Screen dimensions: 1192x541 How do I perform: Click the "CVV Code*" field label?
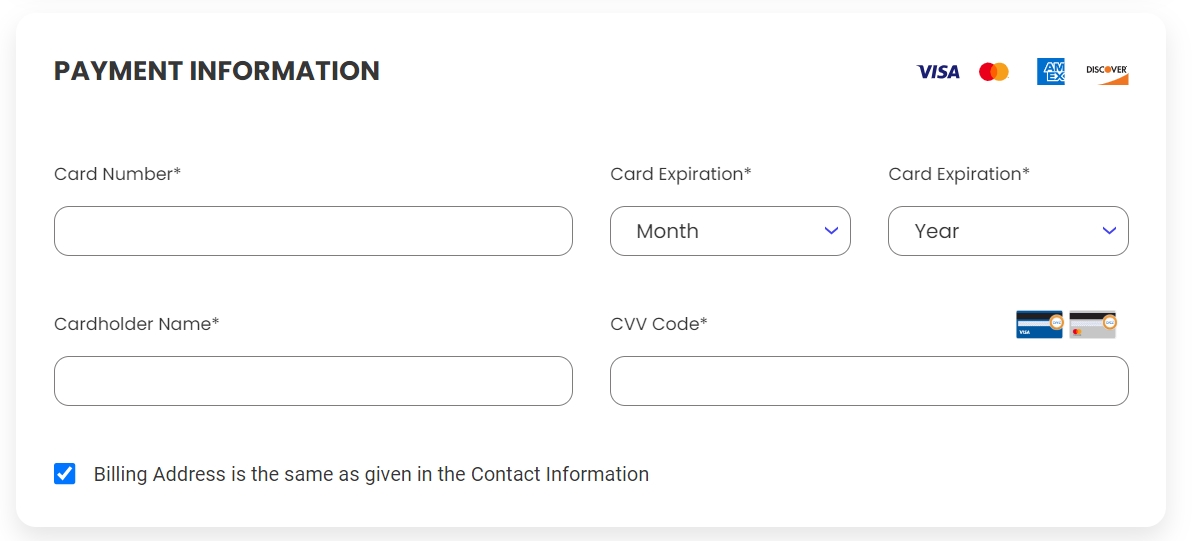pyautogui.click(x=658, y=324)
